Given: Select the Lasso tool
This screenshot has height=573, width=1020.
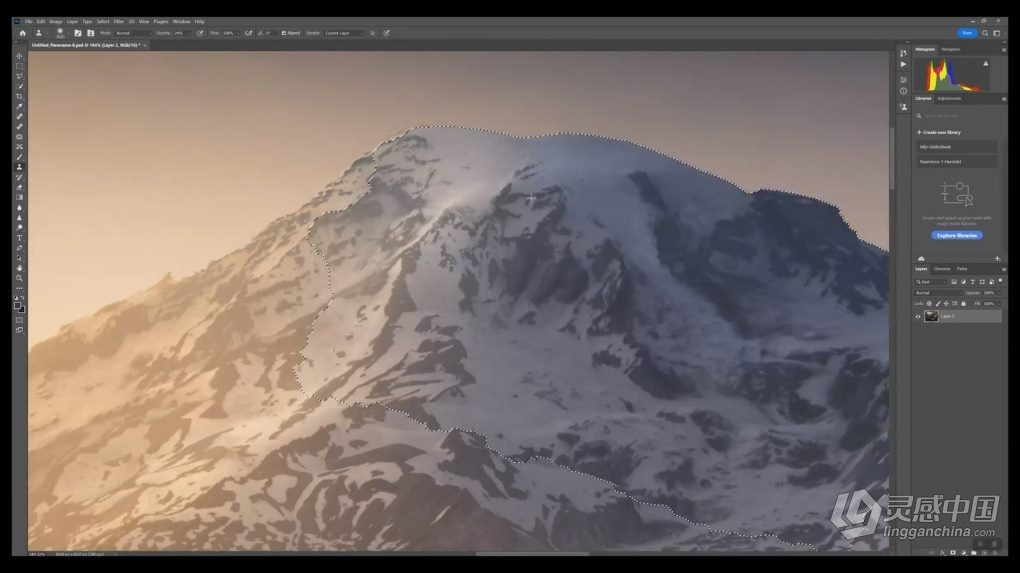Looking at the screenshot, I should (20, 76).
